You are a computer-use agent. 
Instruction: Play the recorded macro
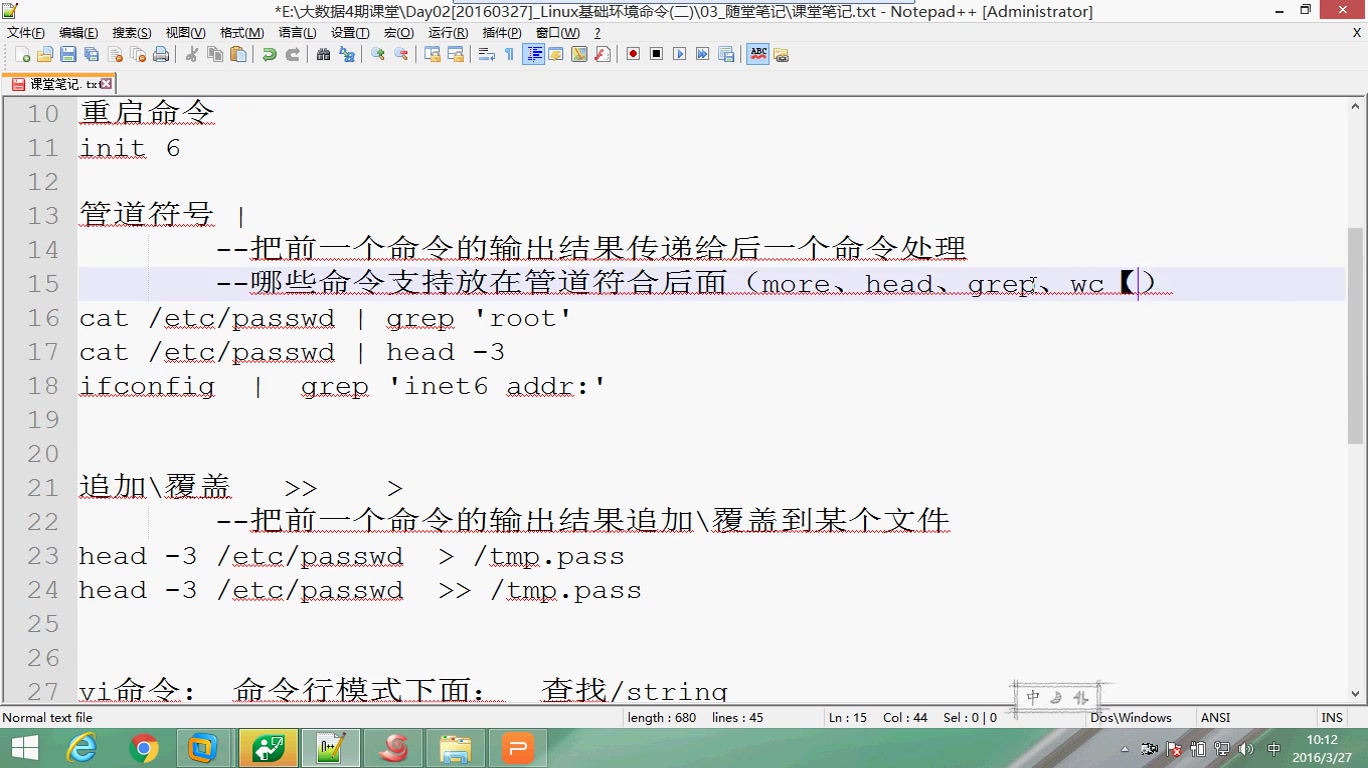point(681,54)
